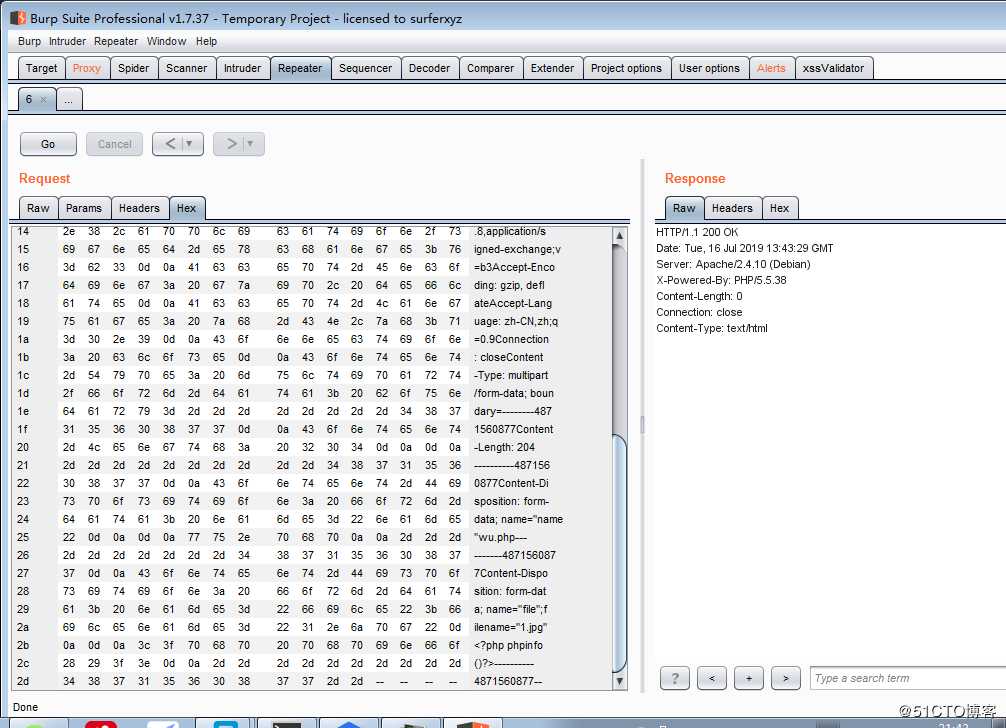Click 'HTTP/1.1 200 OK' response line
The height and width of the screenshot is (728, 1006).
click(697, 232)
